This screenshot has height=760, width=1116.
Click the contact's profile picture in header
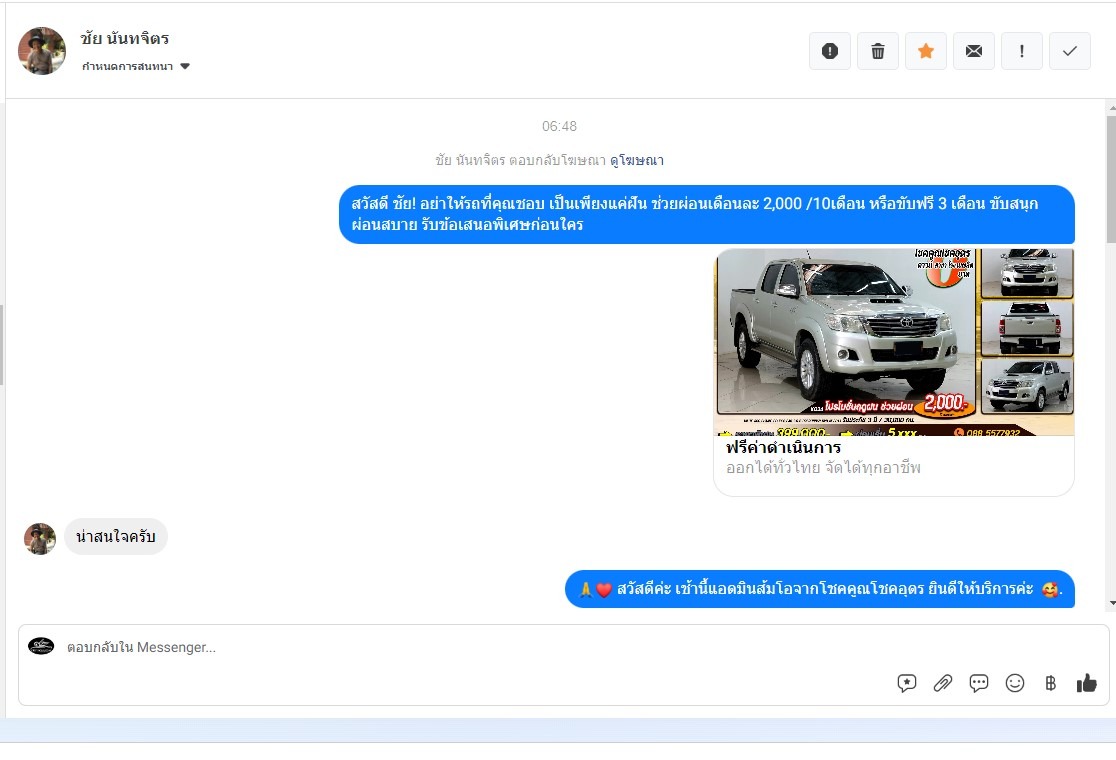tap(42, 51)
